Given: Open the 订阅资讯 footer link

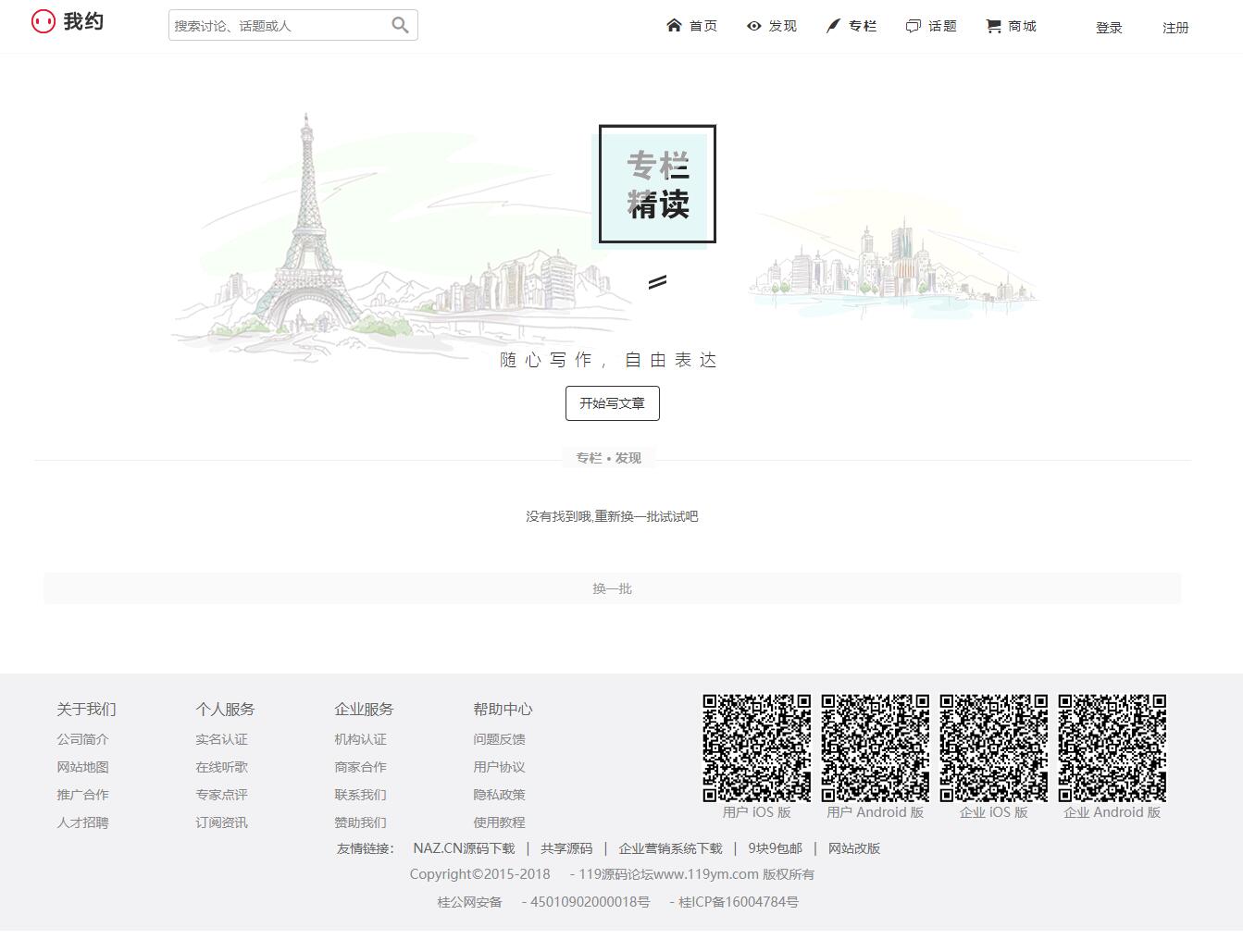Looking at the screenshot, I should (221, 822).
